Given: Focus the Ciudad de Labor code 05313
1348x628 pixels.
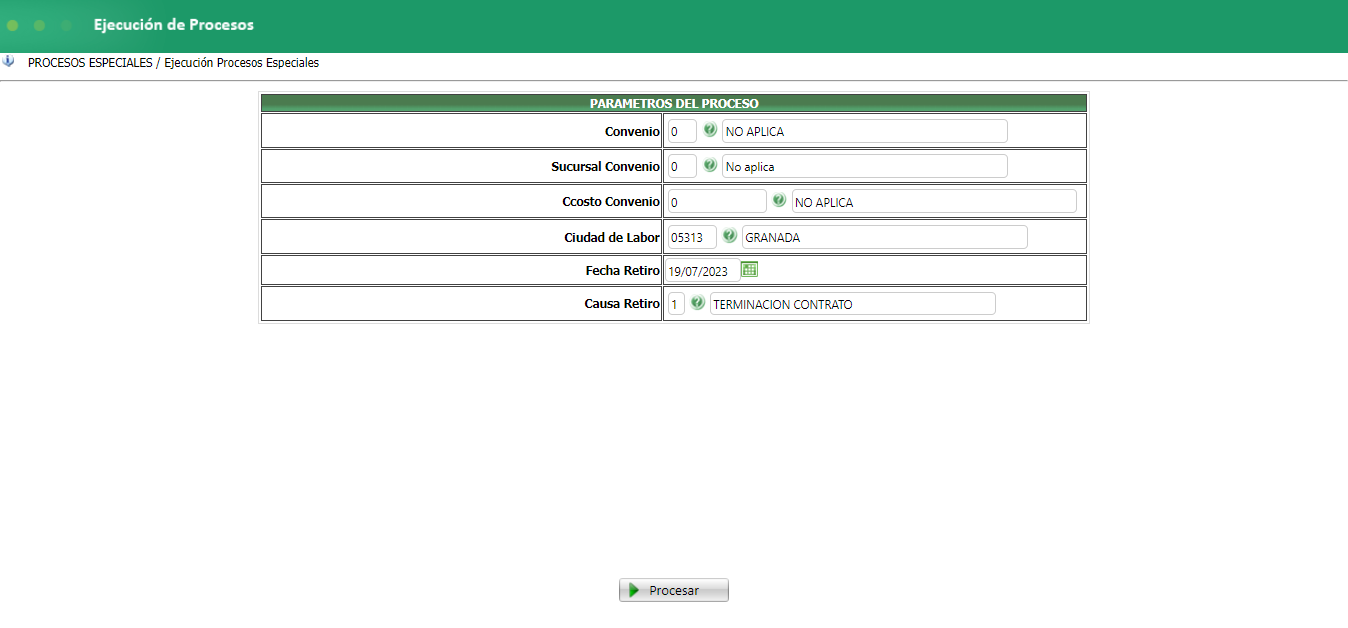Looking at the screenshot, I should click(x=692, y=237).
